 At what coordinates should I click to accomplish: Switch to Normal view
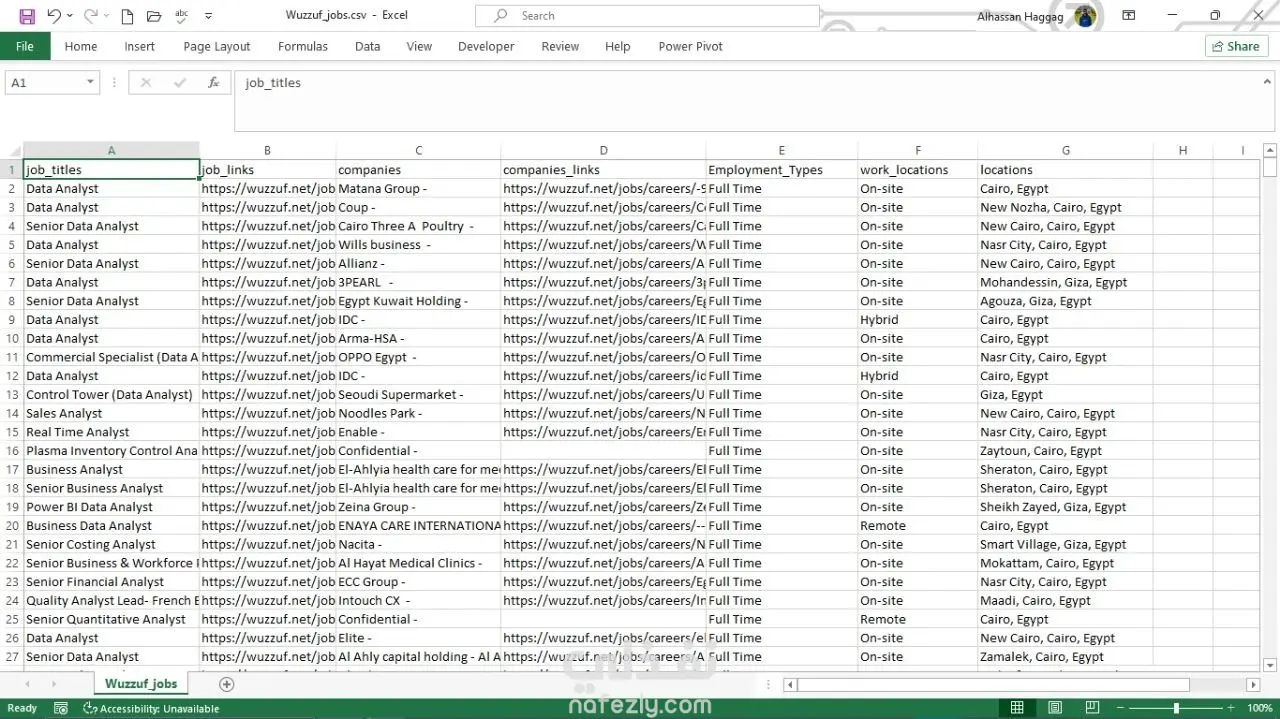coord(1017,708)
